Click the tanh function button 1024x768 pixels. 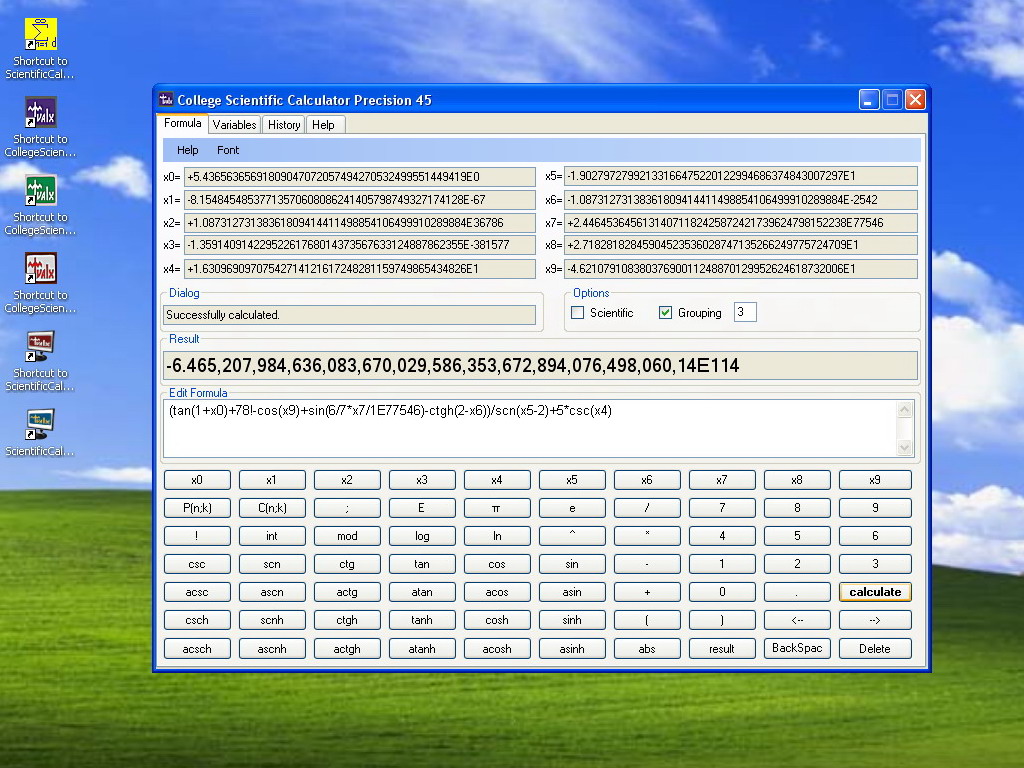coord(422,620)
